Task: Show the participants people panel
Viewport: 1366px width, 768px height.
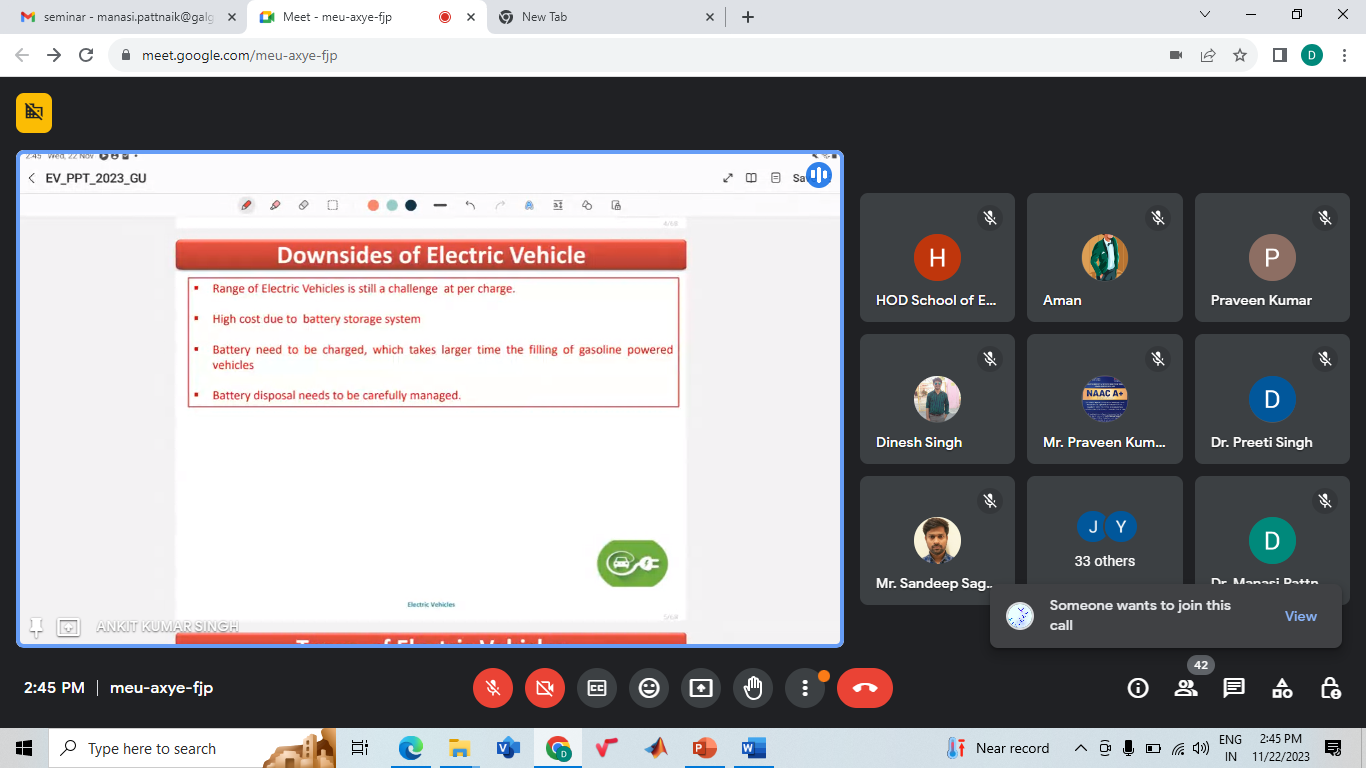Action: point(1186,688)
